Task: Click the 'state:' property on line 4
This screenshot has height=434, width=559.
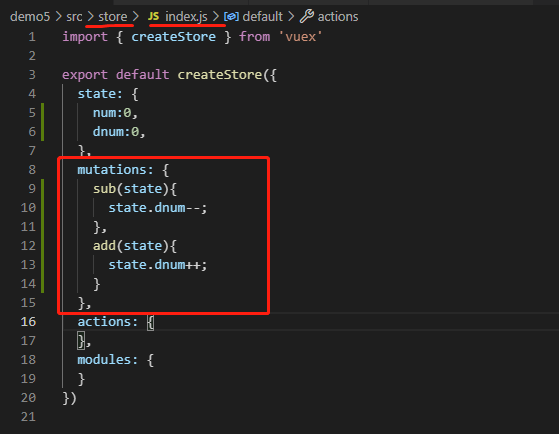Action: 100,94
